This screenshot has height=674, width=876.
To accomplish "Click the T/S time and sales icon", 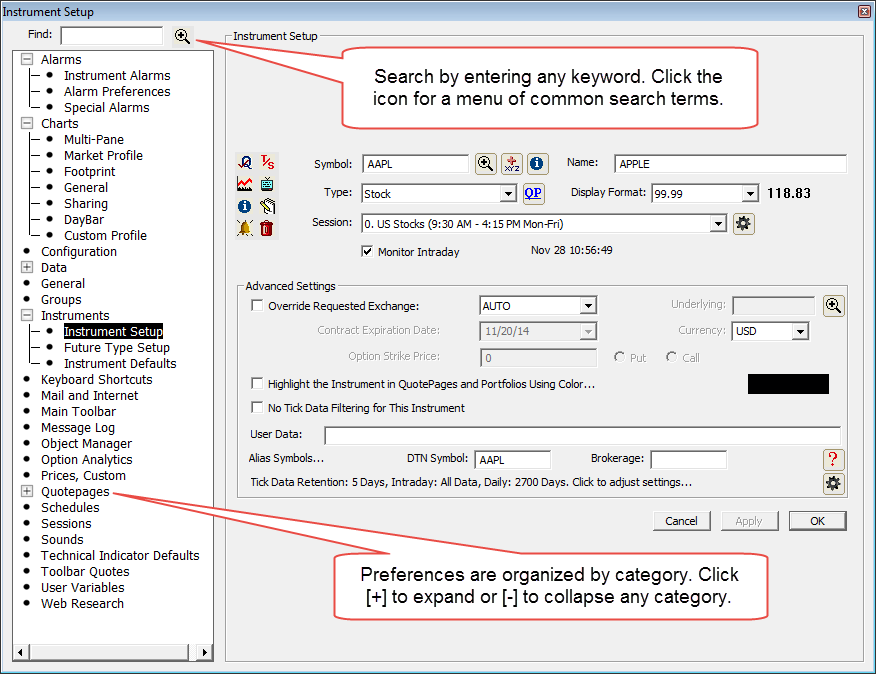I will [x=268, y=163].
